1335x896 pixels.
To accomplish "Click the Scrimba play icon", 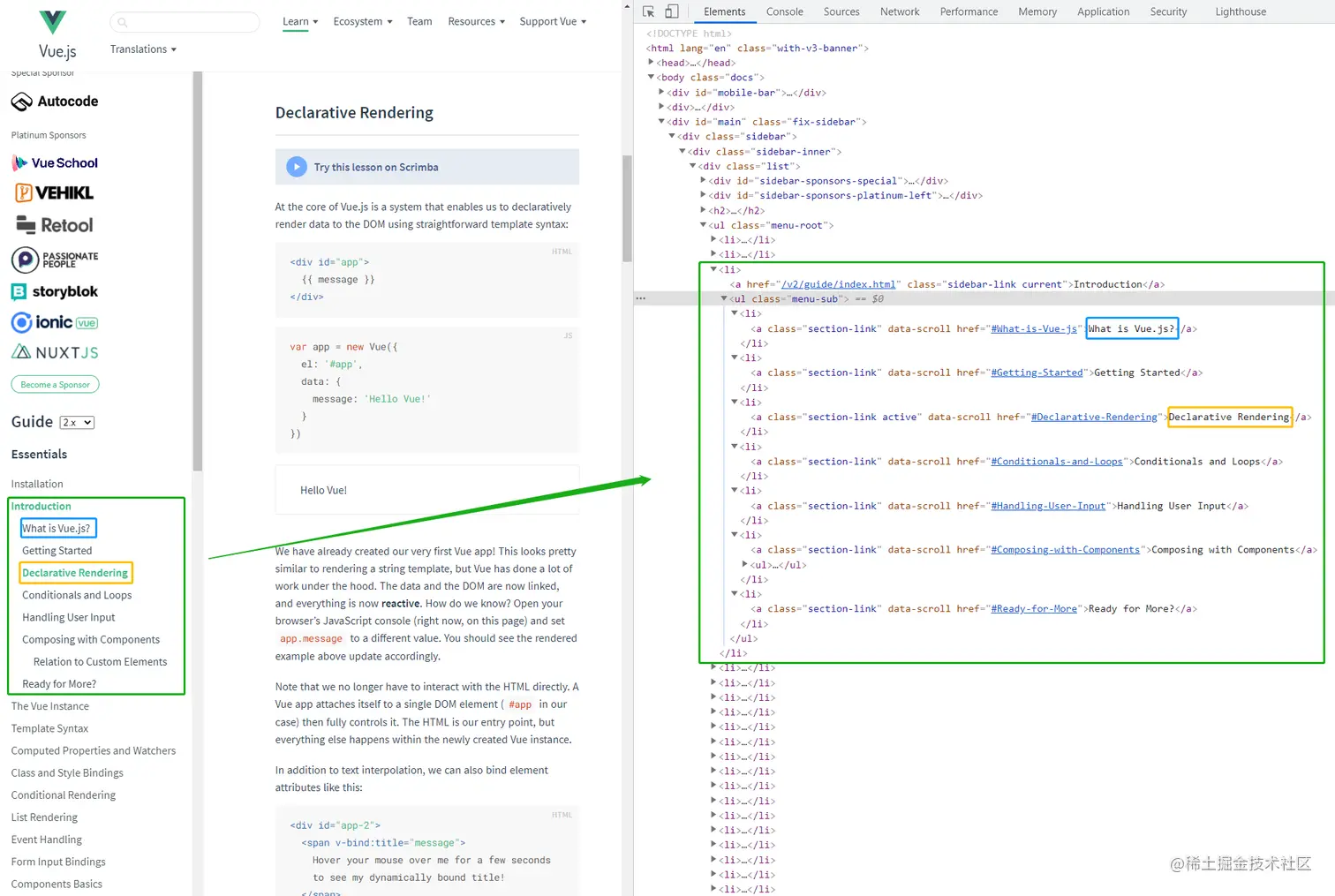I will [297, 167].
